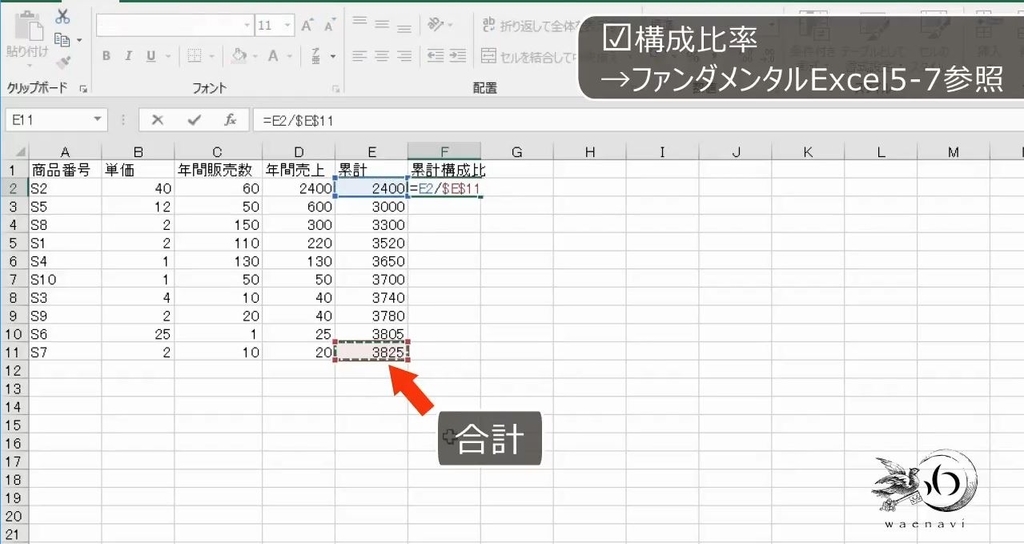This screenshot has height=544, width=1024.
Task: Click the Name Box showing E11
Action: point(49,120)
